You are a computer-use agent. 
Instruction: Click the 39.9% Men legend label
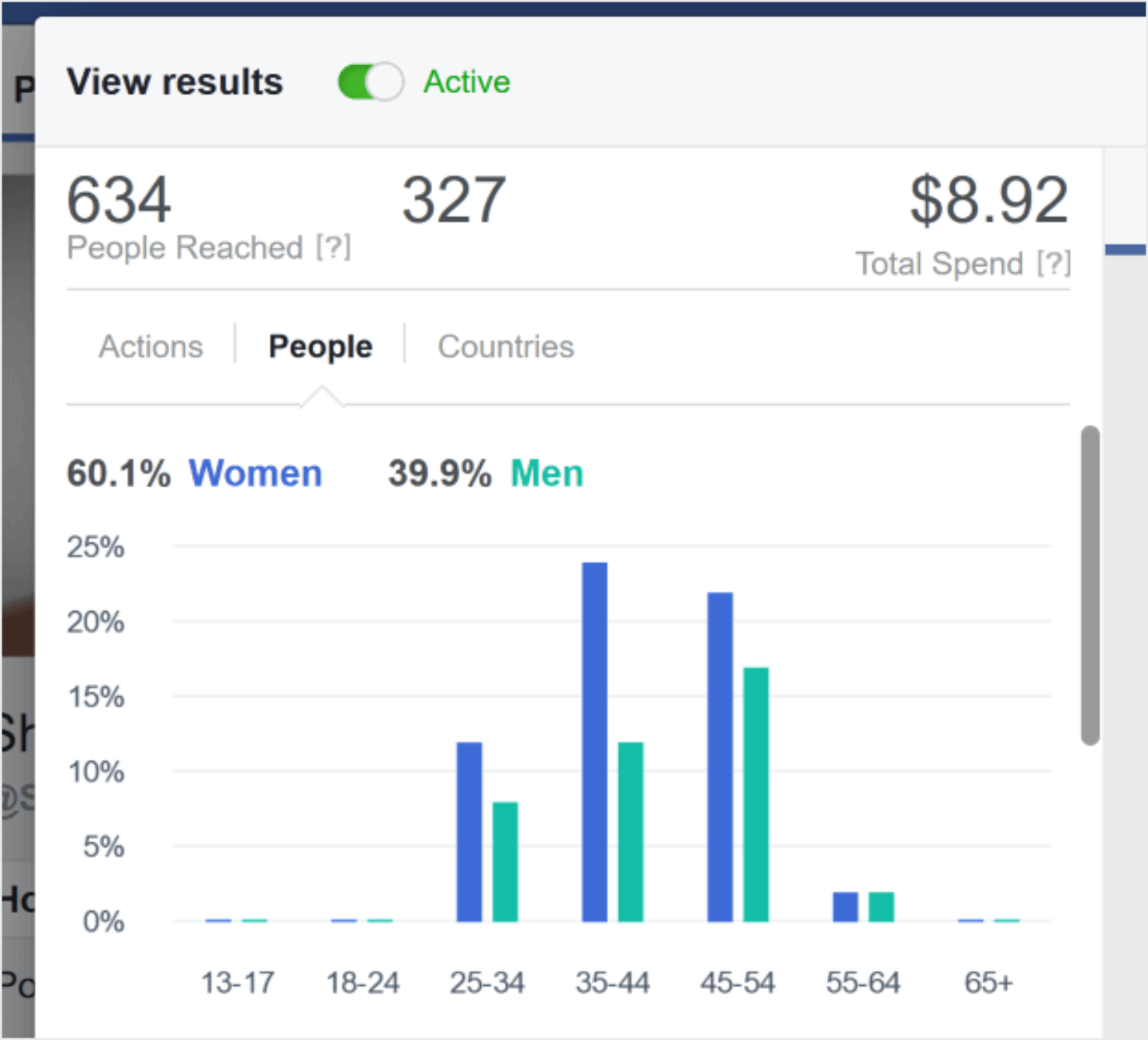click(x=485, y=473)
